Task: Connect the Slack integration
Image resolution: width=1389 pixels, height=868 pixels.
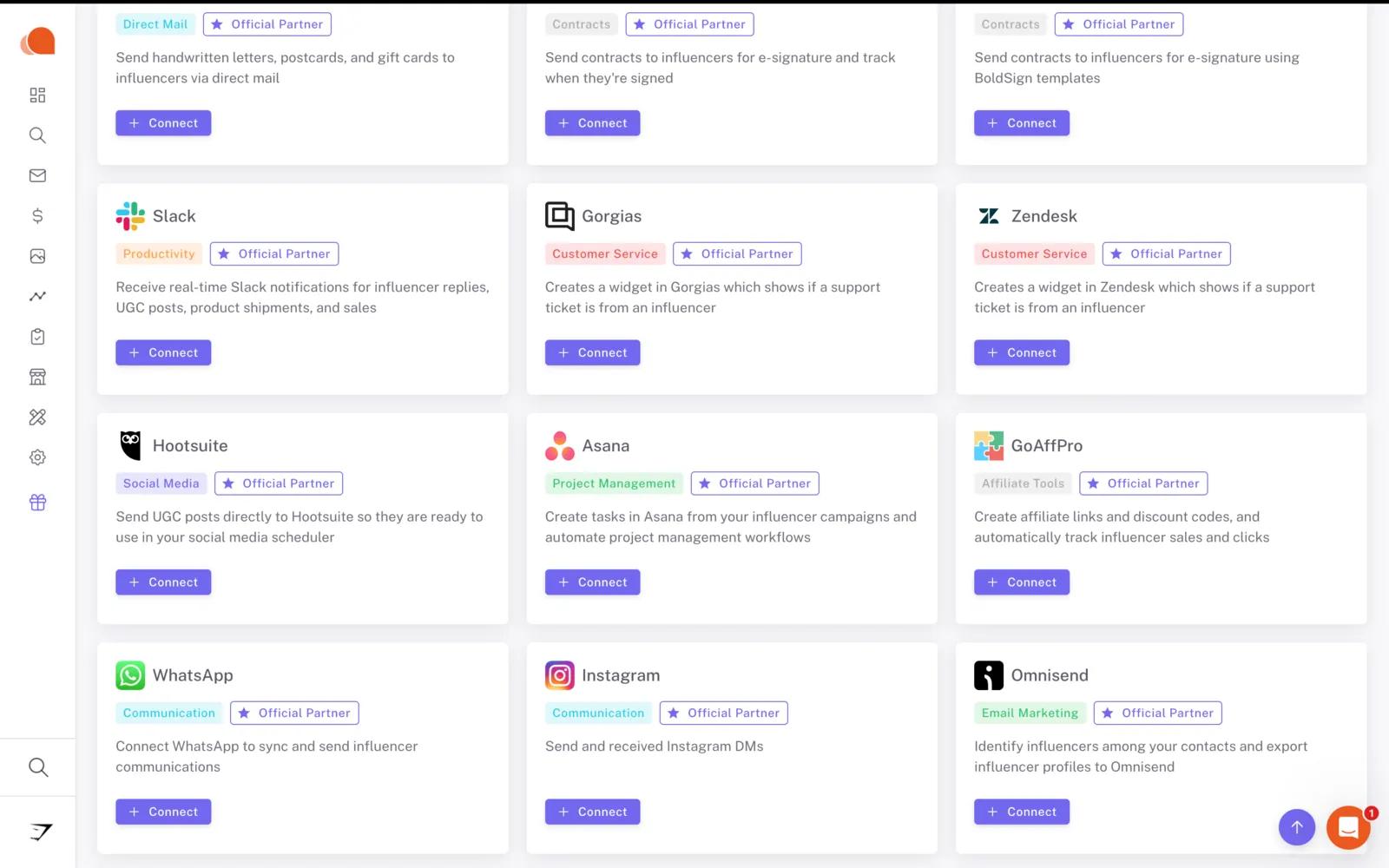Action: tap(163, 352)
